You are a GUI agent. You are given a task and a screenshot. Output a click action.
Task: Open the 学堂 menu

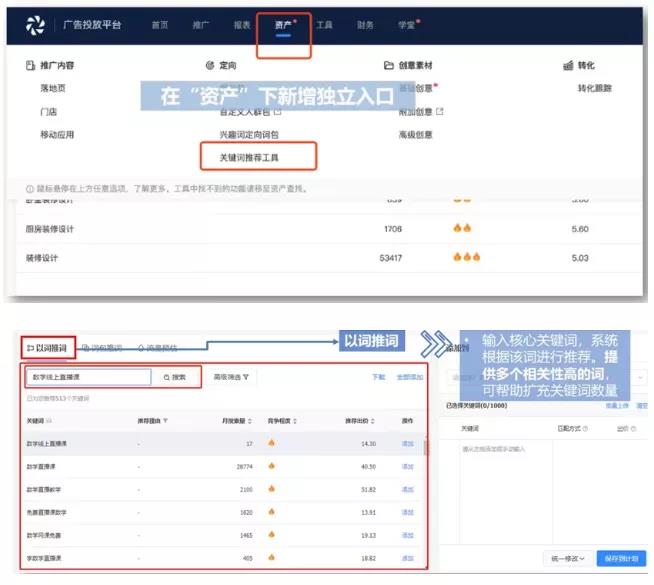407,25
